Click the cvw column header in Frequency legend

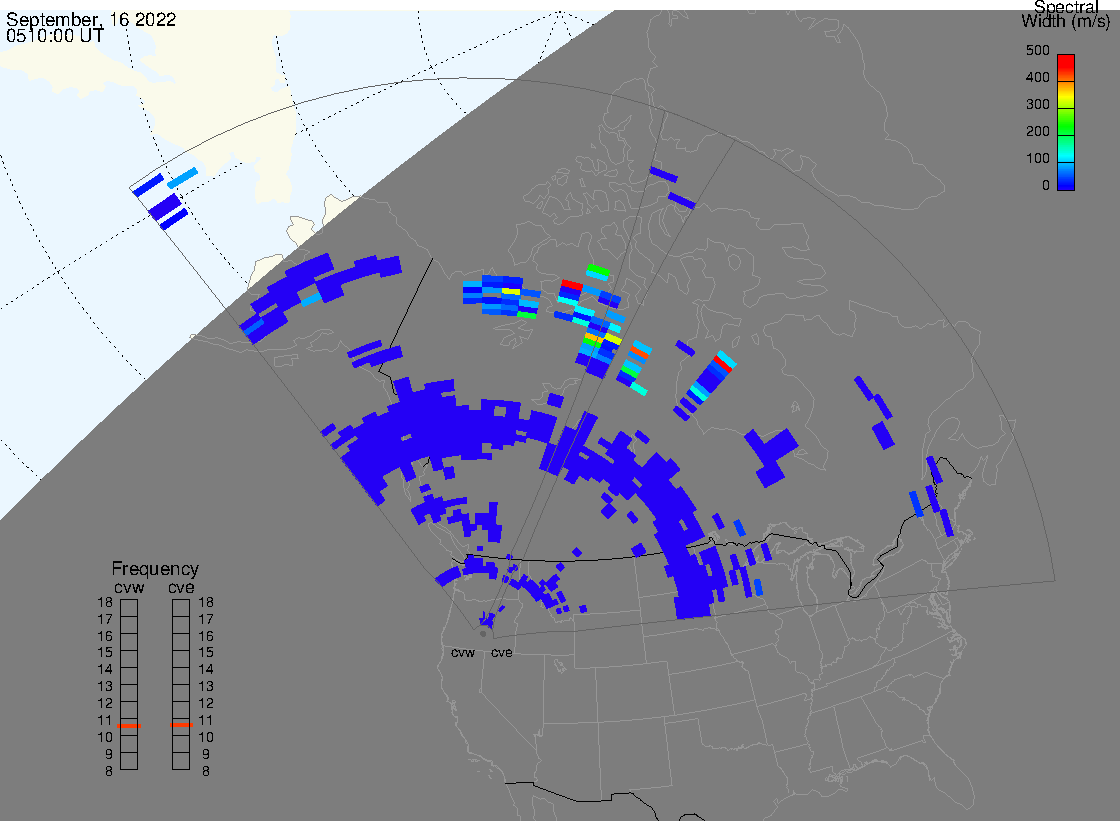coord(129,588)
